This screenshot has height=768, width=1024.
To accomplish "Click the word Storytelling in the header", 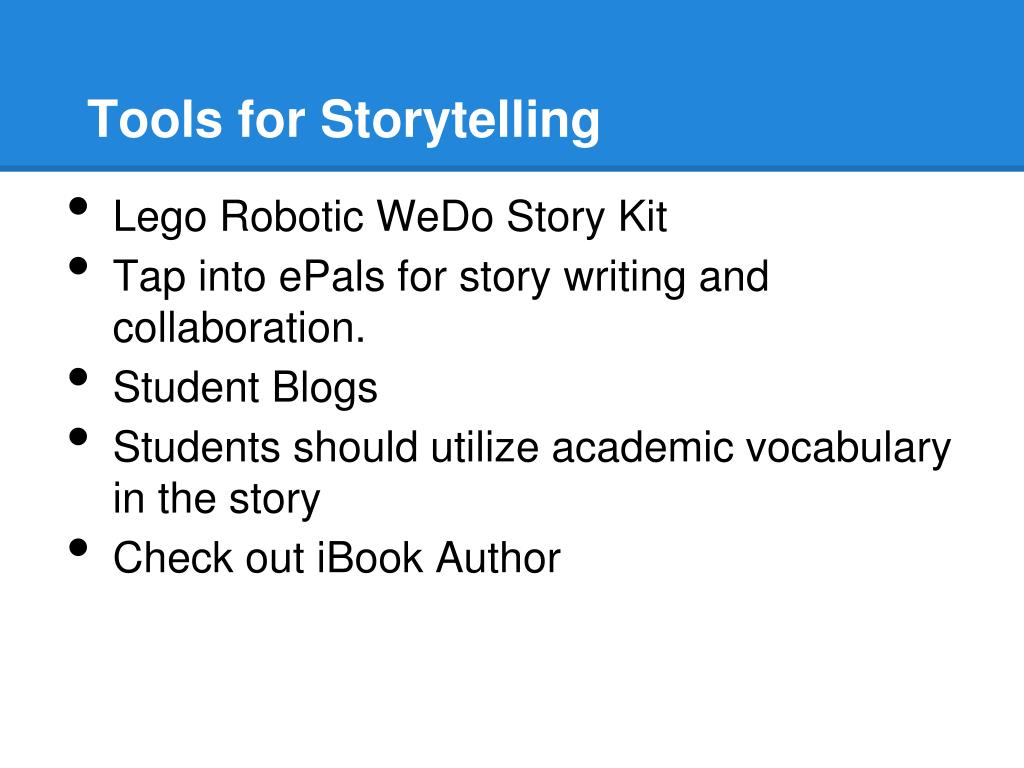I will click(460, 121).
